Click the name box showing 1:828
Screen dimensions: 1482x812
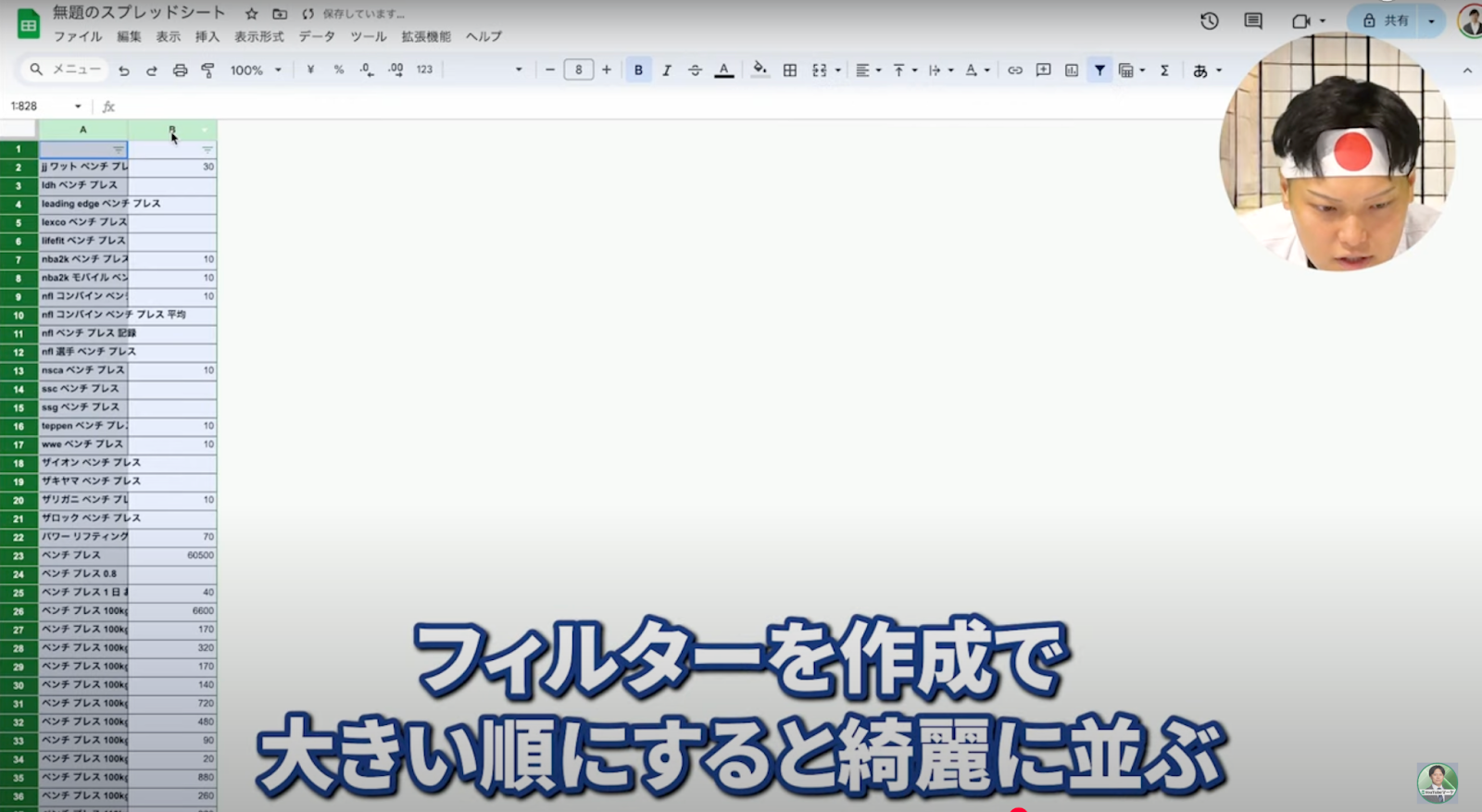[x=44, y=106]
